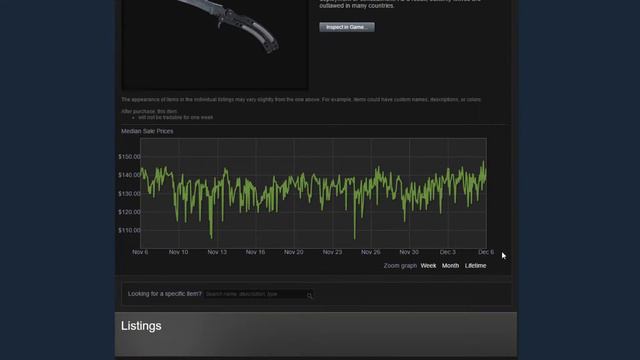640x360 pixels.
Task: Click the $140.00 axis label
Action: [x=129, y=175]
